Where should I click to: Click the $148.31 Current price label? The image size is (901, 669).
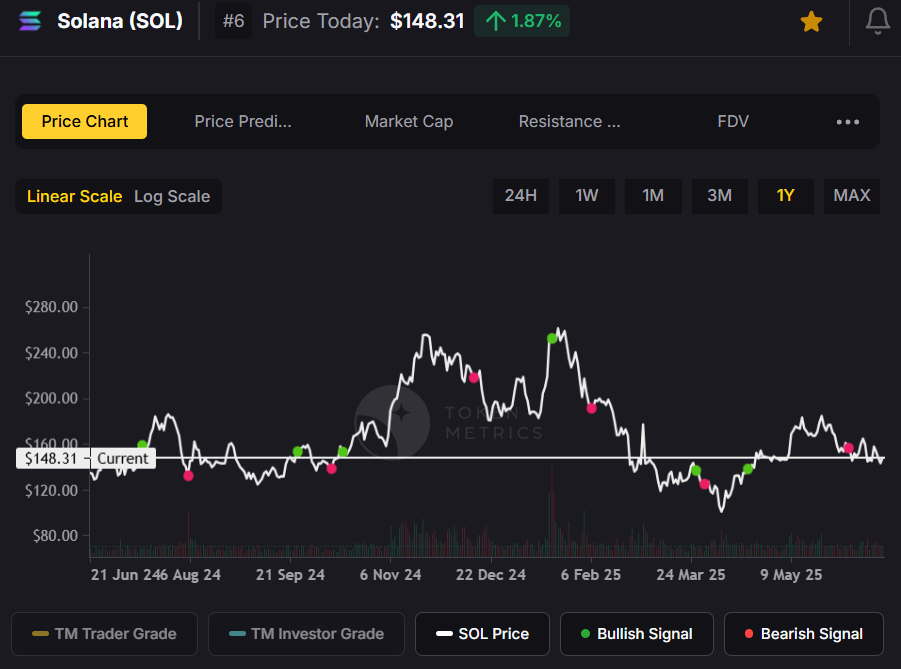[x=86, y=458]
